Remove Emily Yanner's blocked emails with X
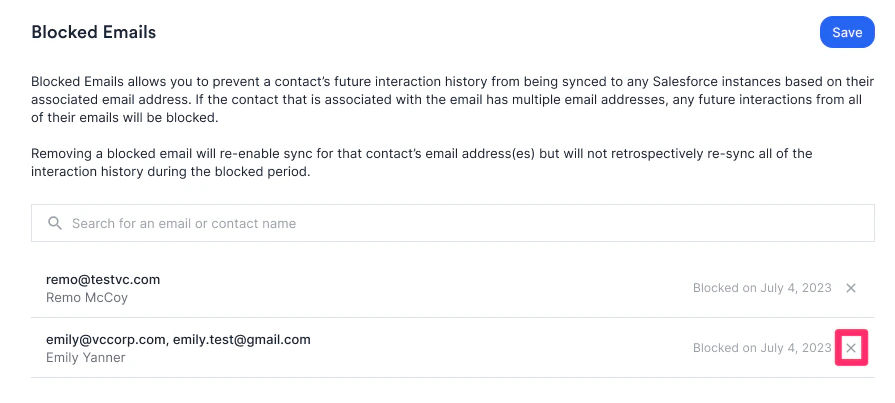Image resolution: width=895 pixels, height=403 pixels. pos(850,348)
